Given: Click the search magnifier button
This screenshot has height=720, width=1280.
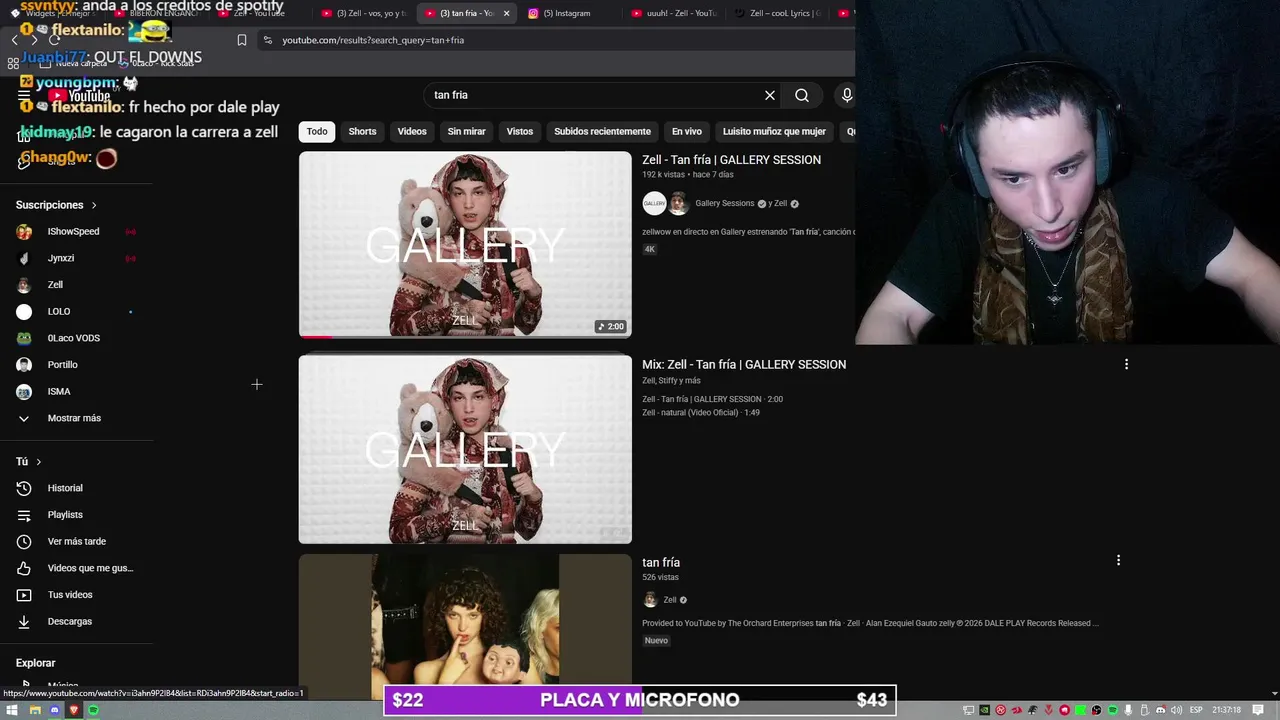Looking at the screenshot, I should (802, 95).
